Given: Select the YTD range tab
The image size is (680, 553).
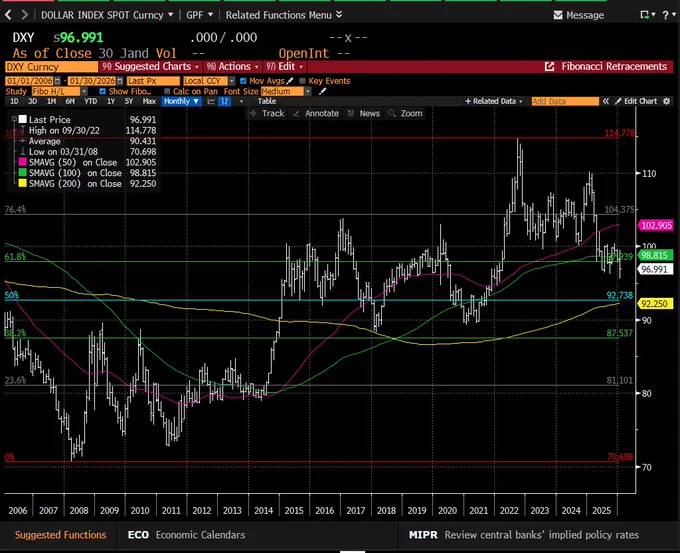Looking at the screenshot, I should point(91,101).
